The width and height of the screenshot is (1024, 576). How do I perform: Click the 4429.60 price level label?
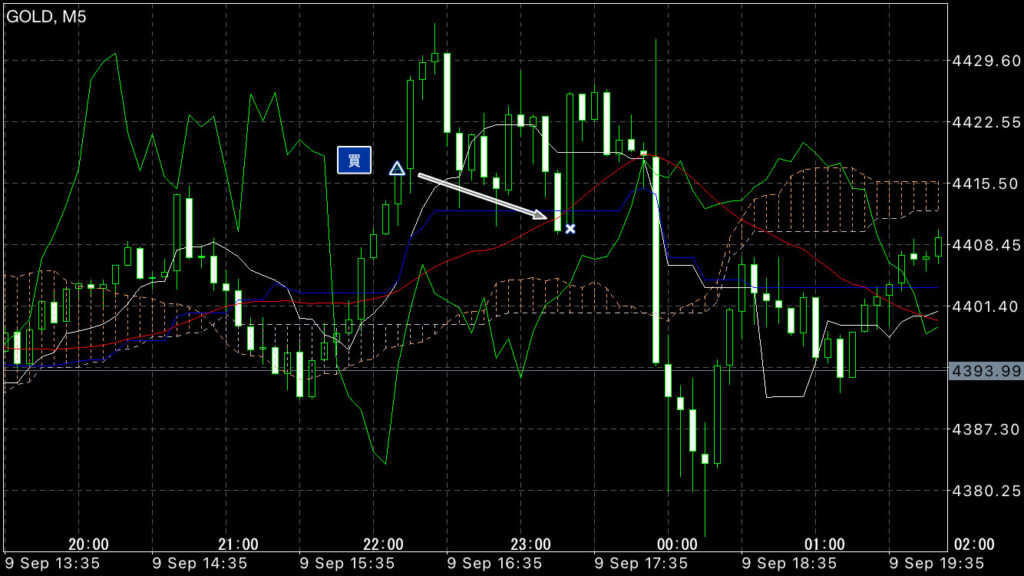click(986, 61)
